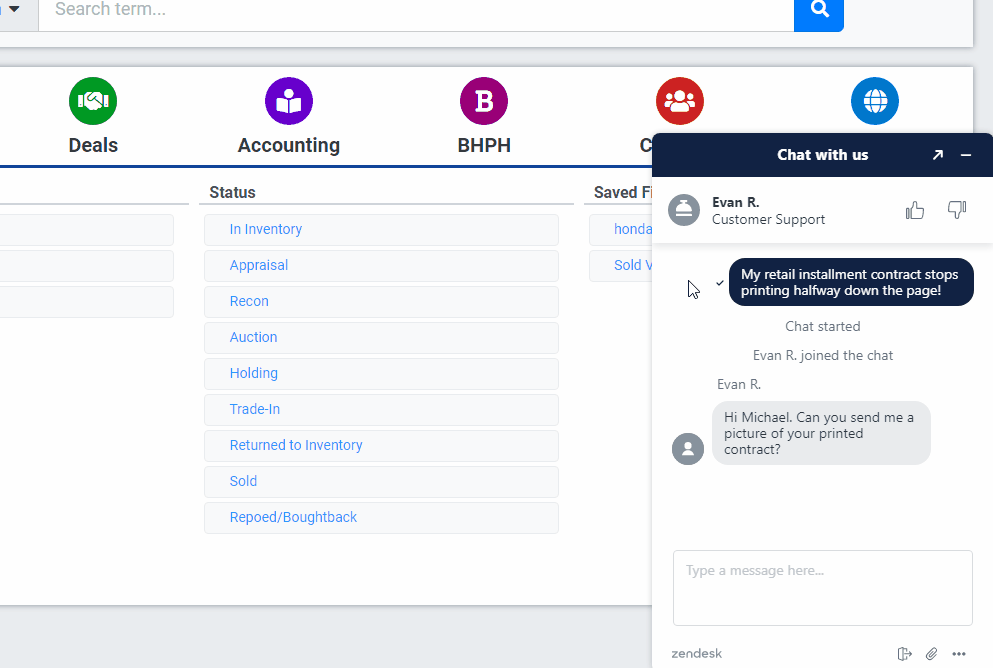Click Evan R. agent avatar in header
993x668 pixels.
pos(684,210)
